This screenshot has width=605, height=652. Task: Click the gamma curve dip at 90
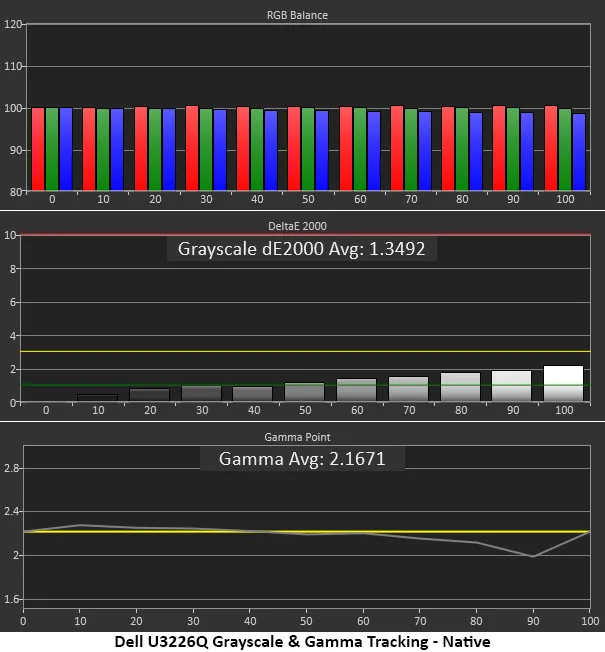(533, 556)
